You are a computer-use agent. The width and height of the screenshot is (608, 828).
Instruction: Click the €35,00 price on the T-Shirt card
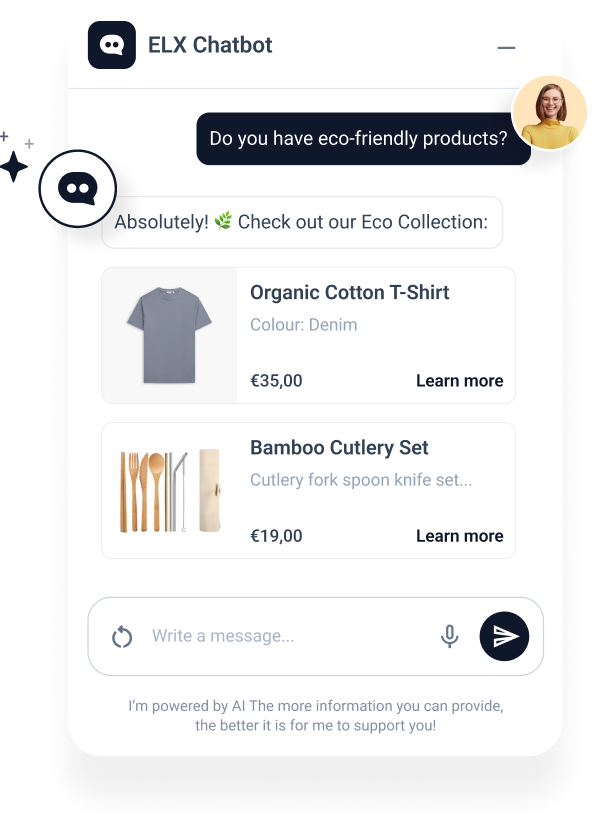(276, 381)
